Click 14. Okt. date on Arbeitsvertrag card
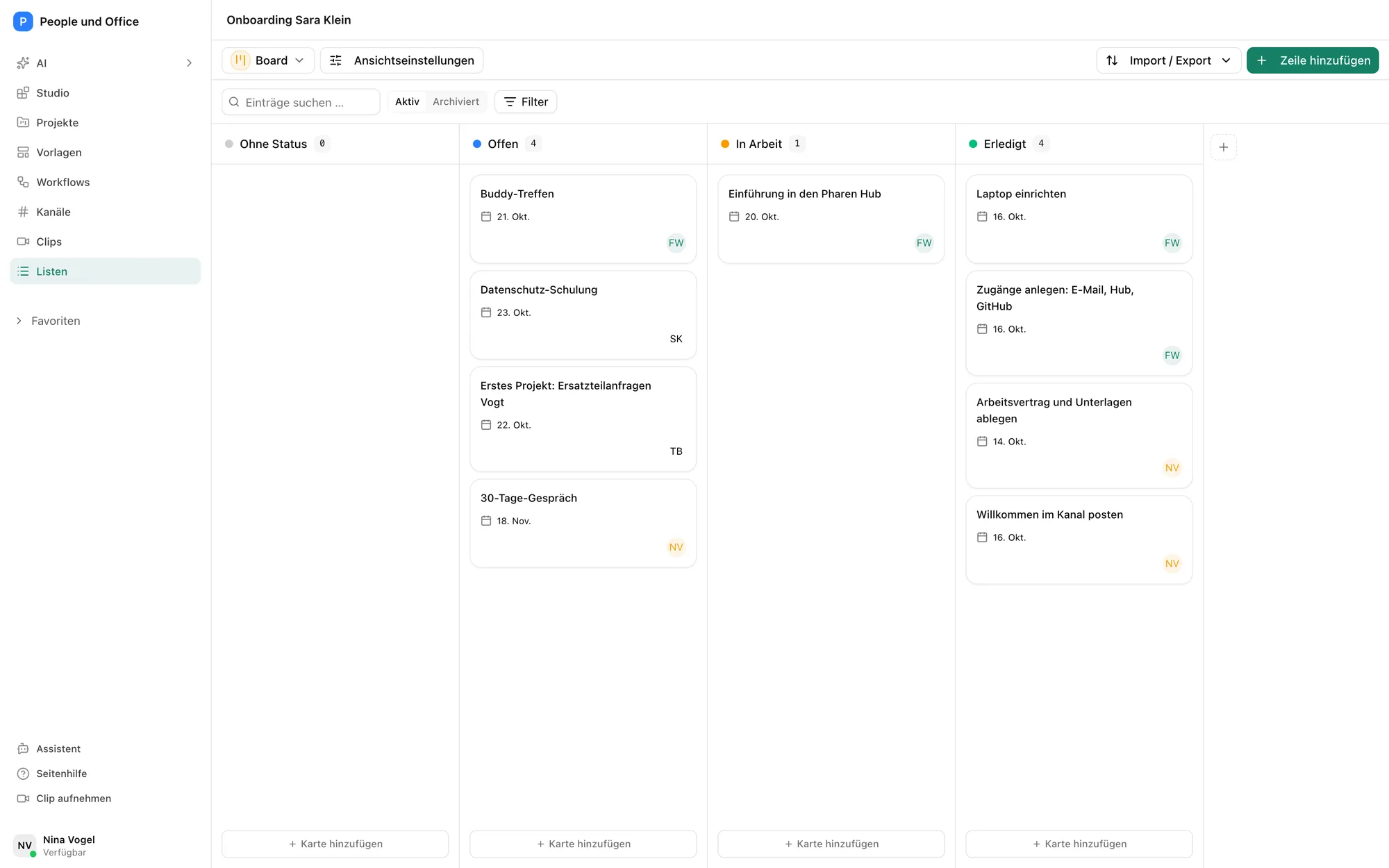 [x=1009, y=442]
